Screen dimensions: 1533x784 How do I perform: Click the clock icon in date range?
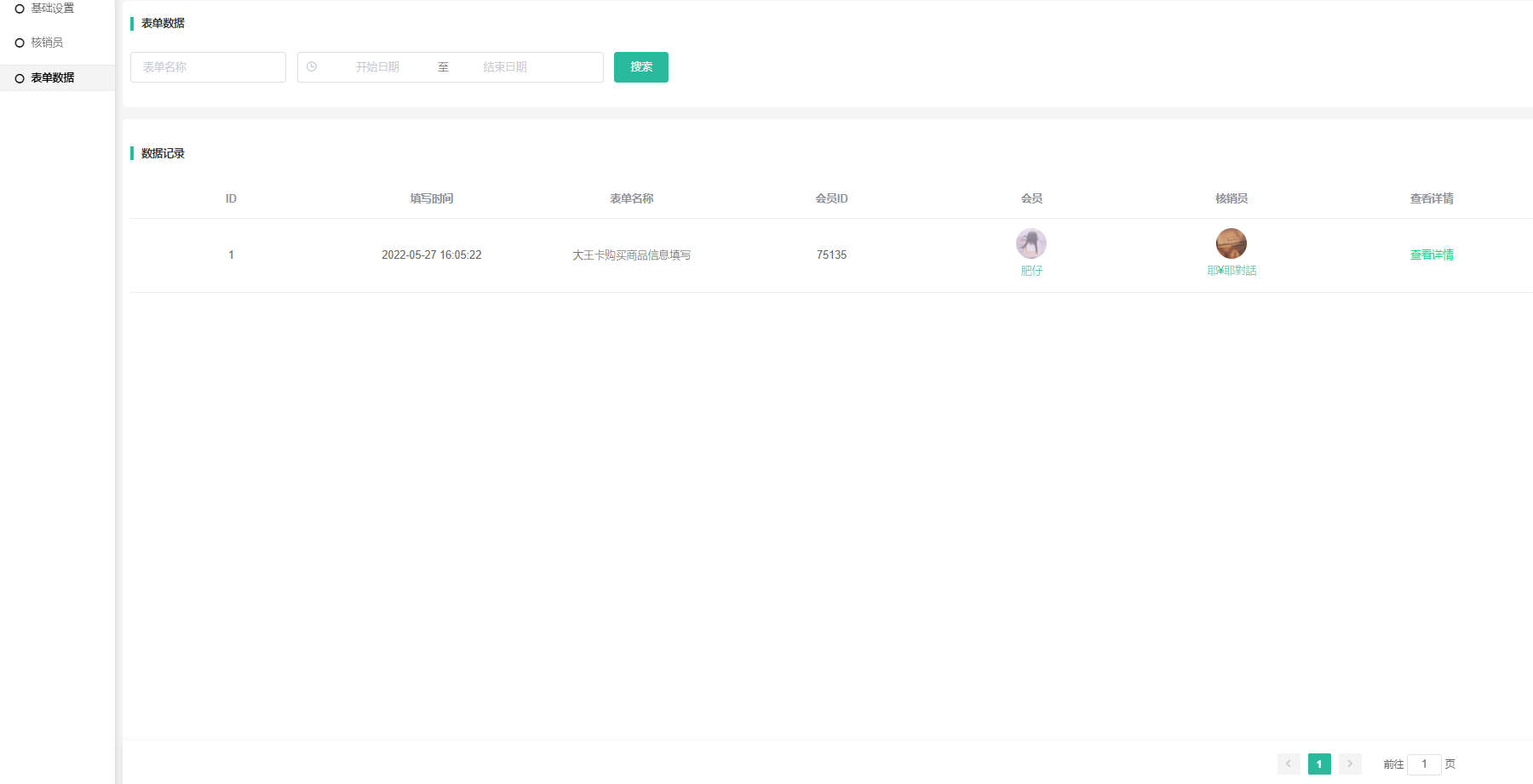312,67
